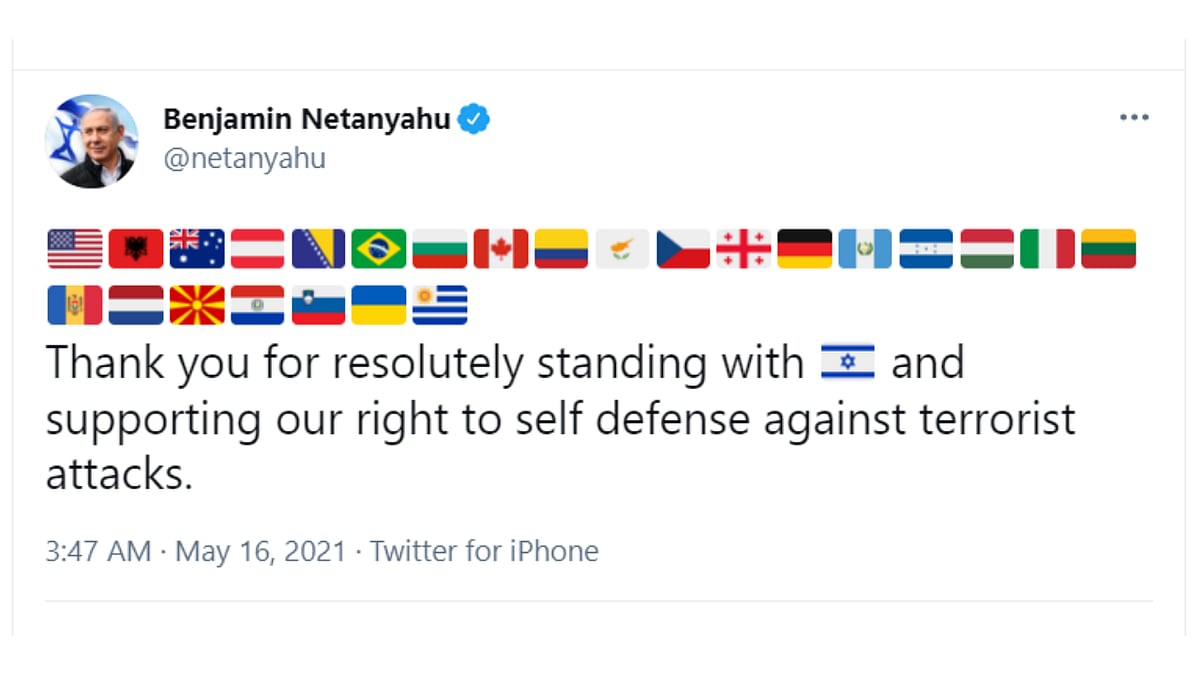
Task: Click the North Macedonia sun flag emoji
Action: click(x=197, y=305)
